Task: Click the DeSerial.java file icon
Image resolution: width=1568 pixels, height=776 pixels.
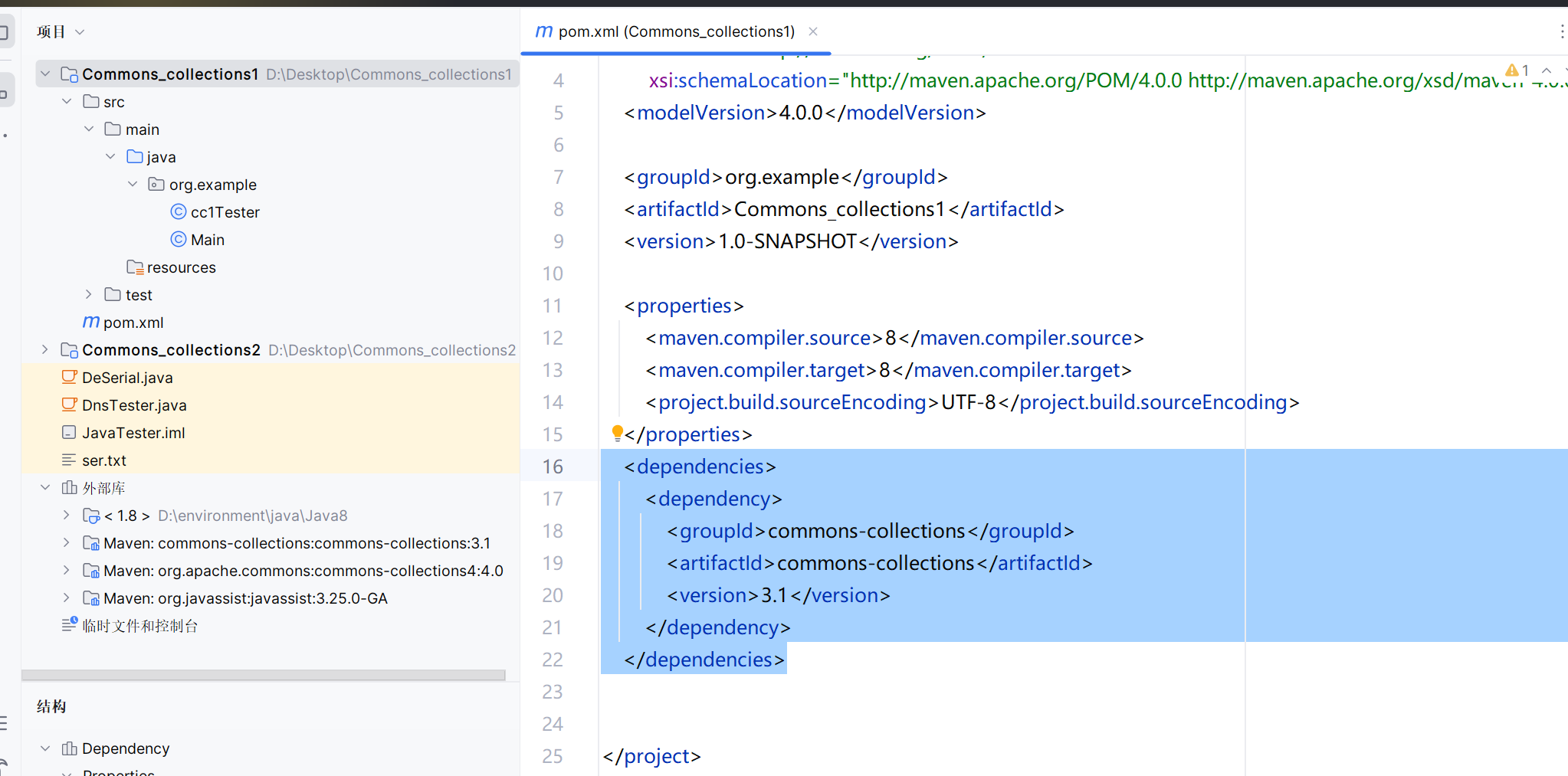Action: point(69,377)
